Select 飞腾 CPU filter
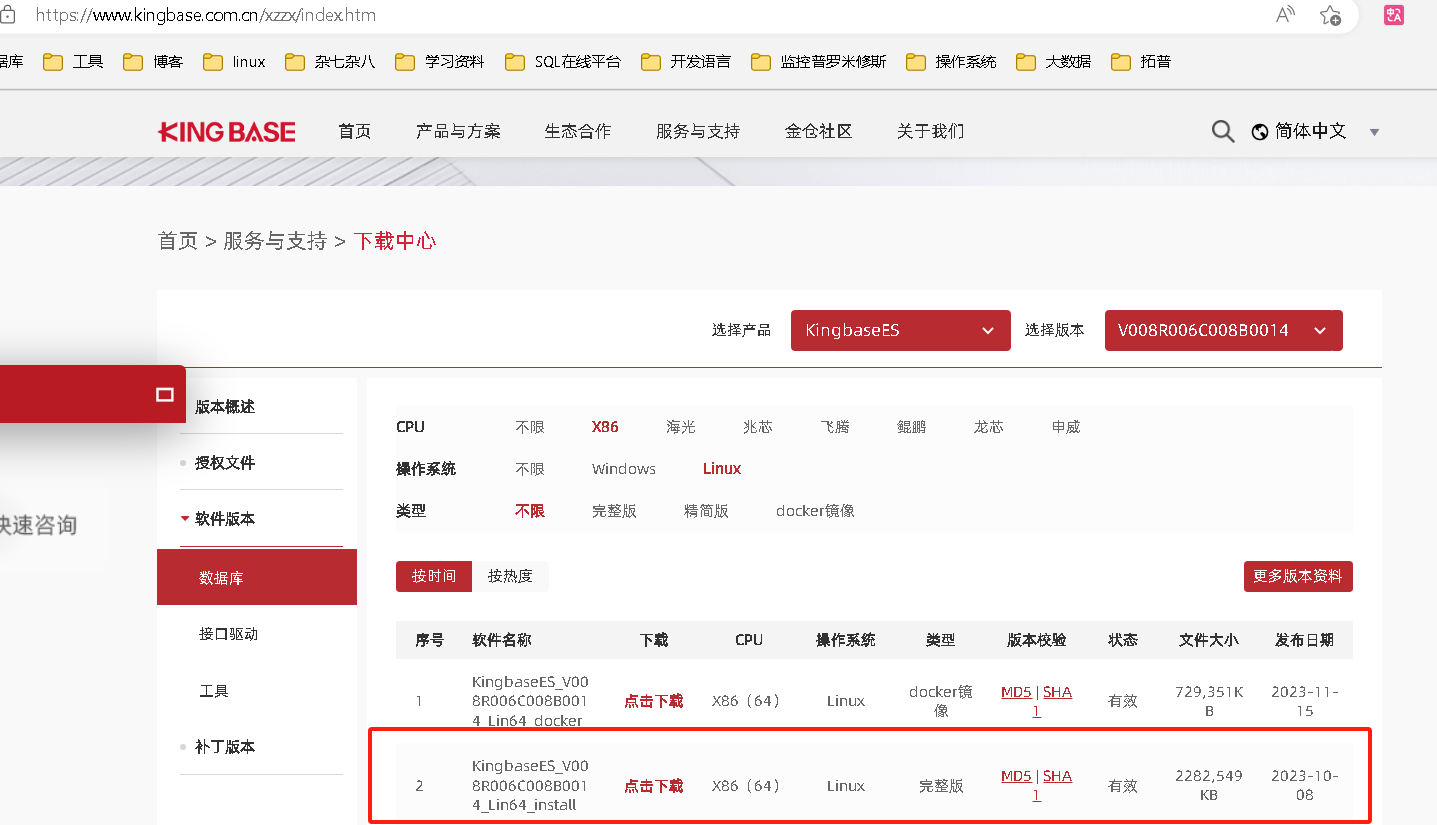The width and height of the screenshot is (1437, 825). [835, 427]
